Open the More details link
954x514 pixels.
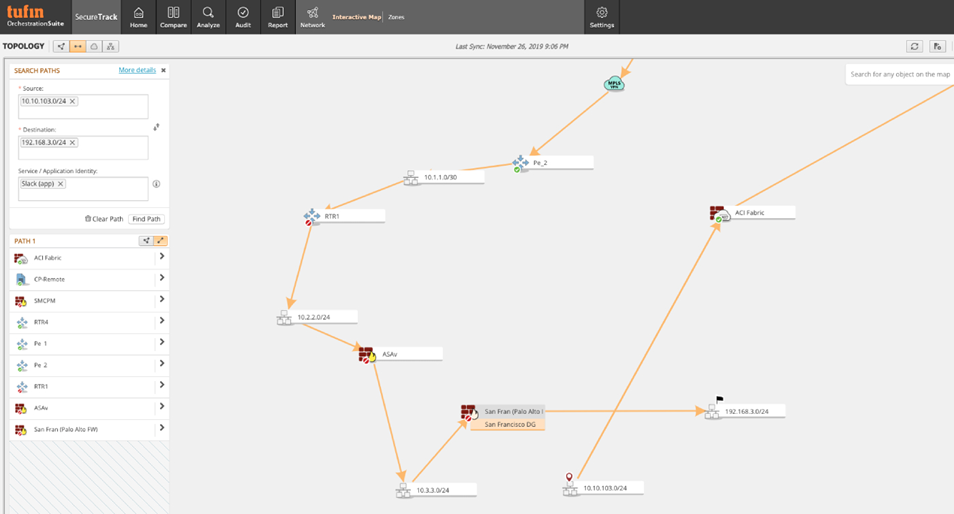coord(137,70)
